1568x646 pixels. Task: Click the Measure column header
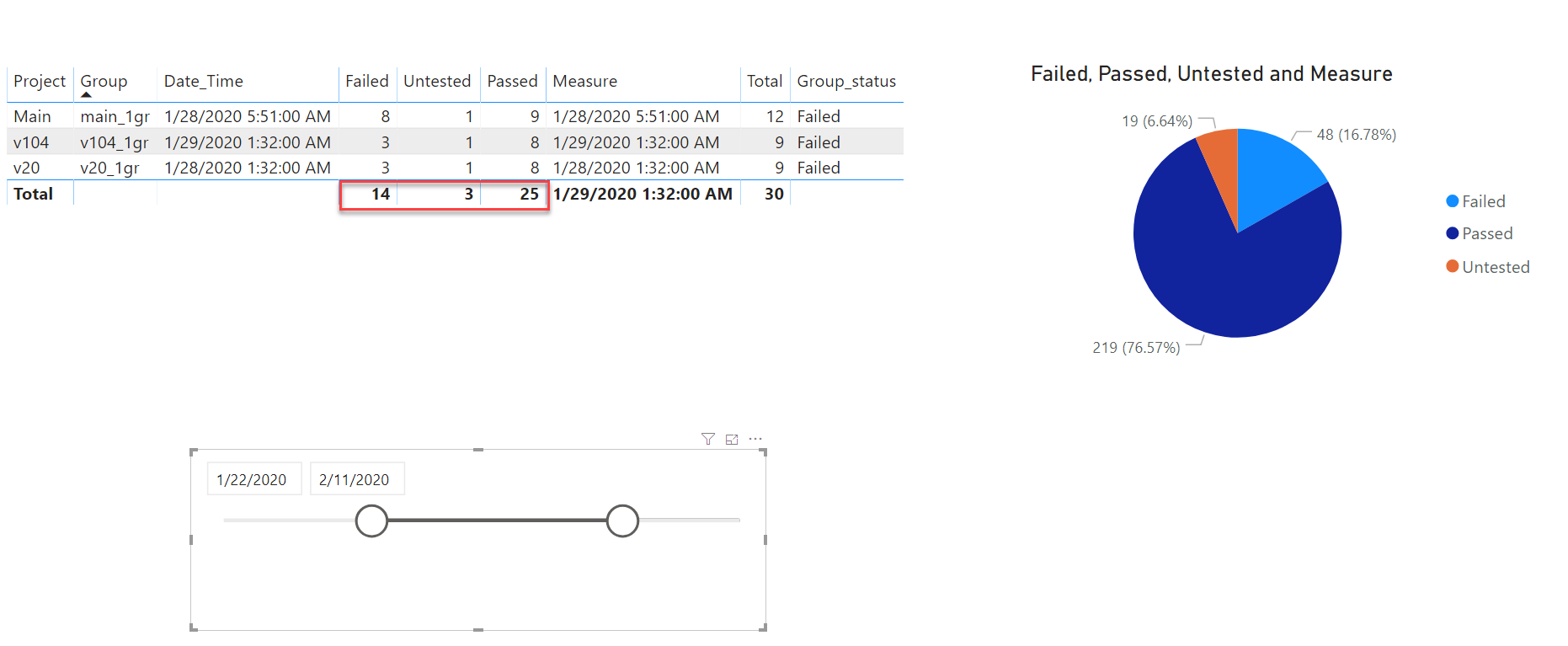click(x=585, y=81)
